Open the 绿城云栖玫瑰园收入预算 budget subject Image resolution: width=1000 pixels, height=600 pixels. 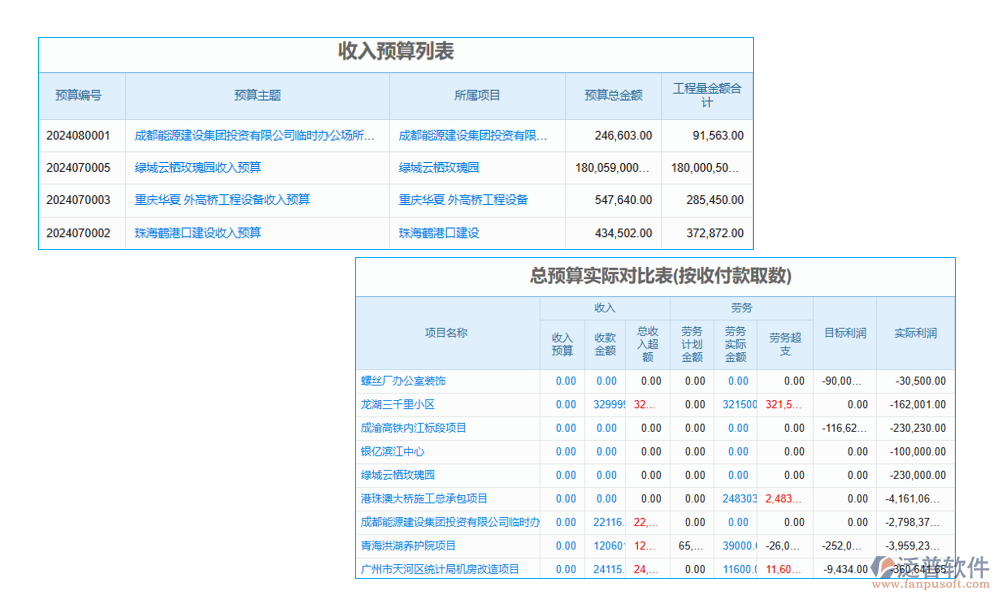click(197, 166)
